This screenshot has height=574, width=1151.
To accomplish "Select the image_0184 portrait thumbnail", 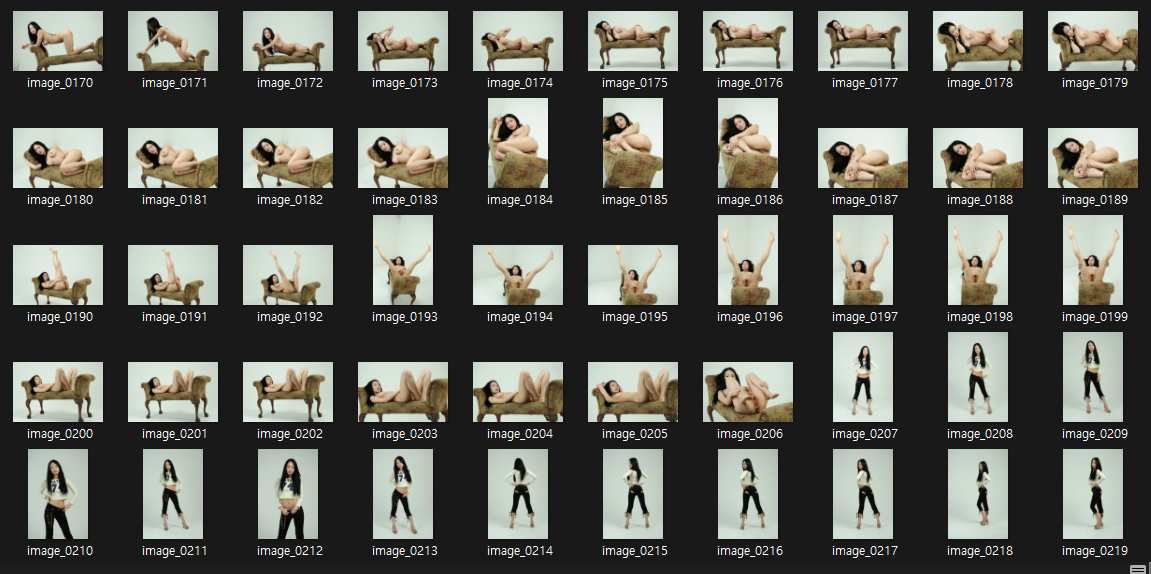I will [518, 143].
